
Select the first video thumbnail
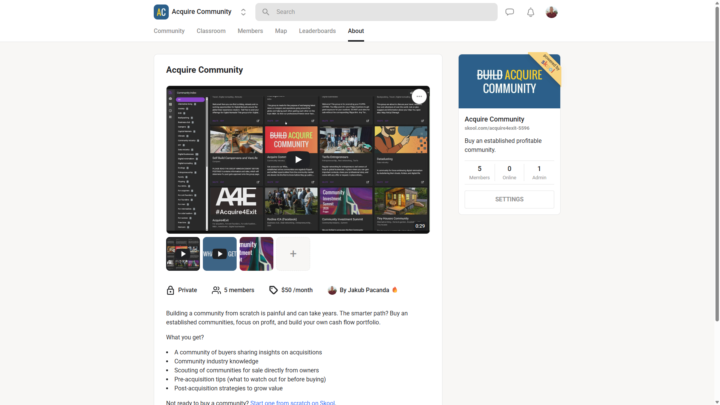[x=183, y=254]
